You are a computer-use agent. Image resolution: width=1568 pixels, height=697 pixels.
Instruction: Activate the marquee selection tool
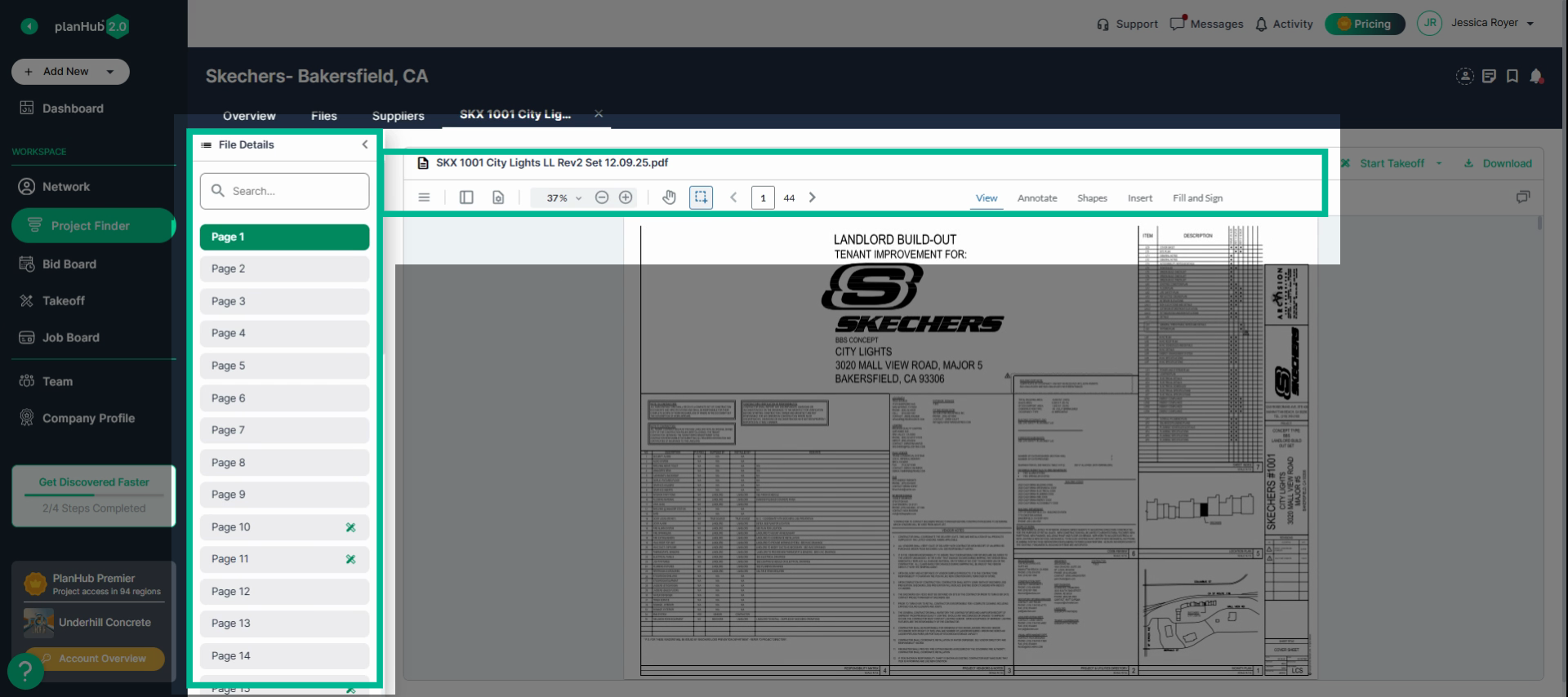click(701, 198)
